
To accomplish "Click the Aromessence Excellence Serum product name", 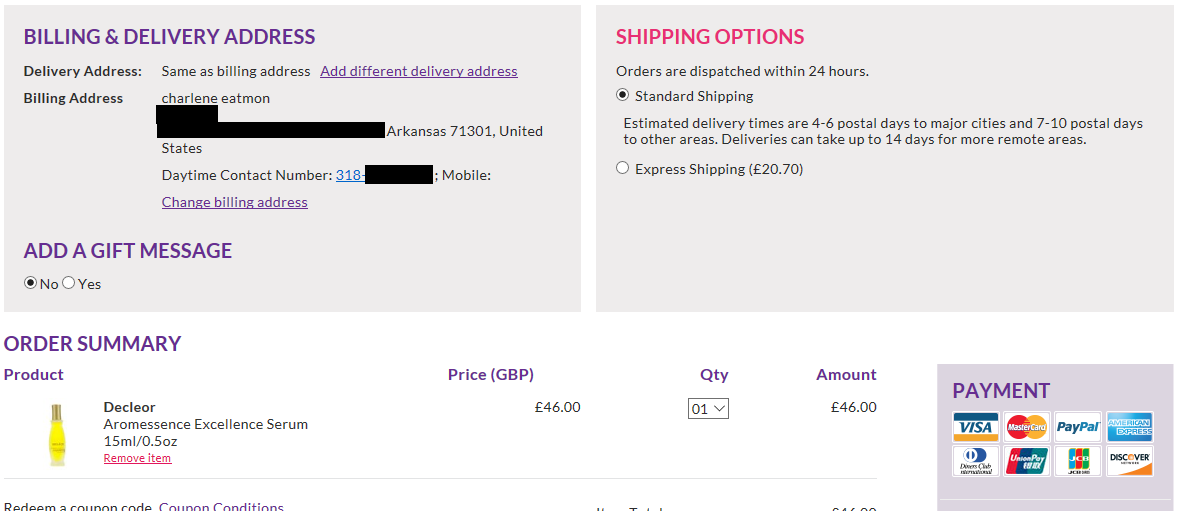I will (x=205, y=424).
